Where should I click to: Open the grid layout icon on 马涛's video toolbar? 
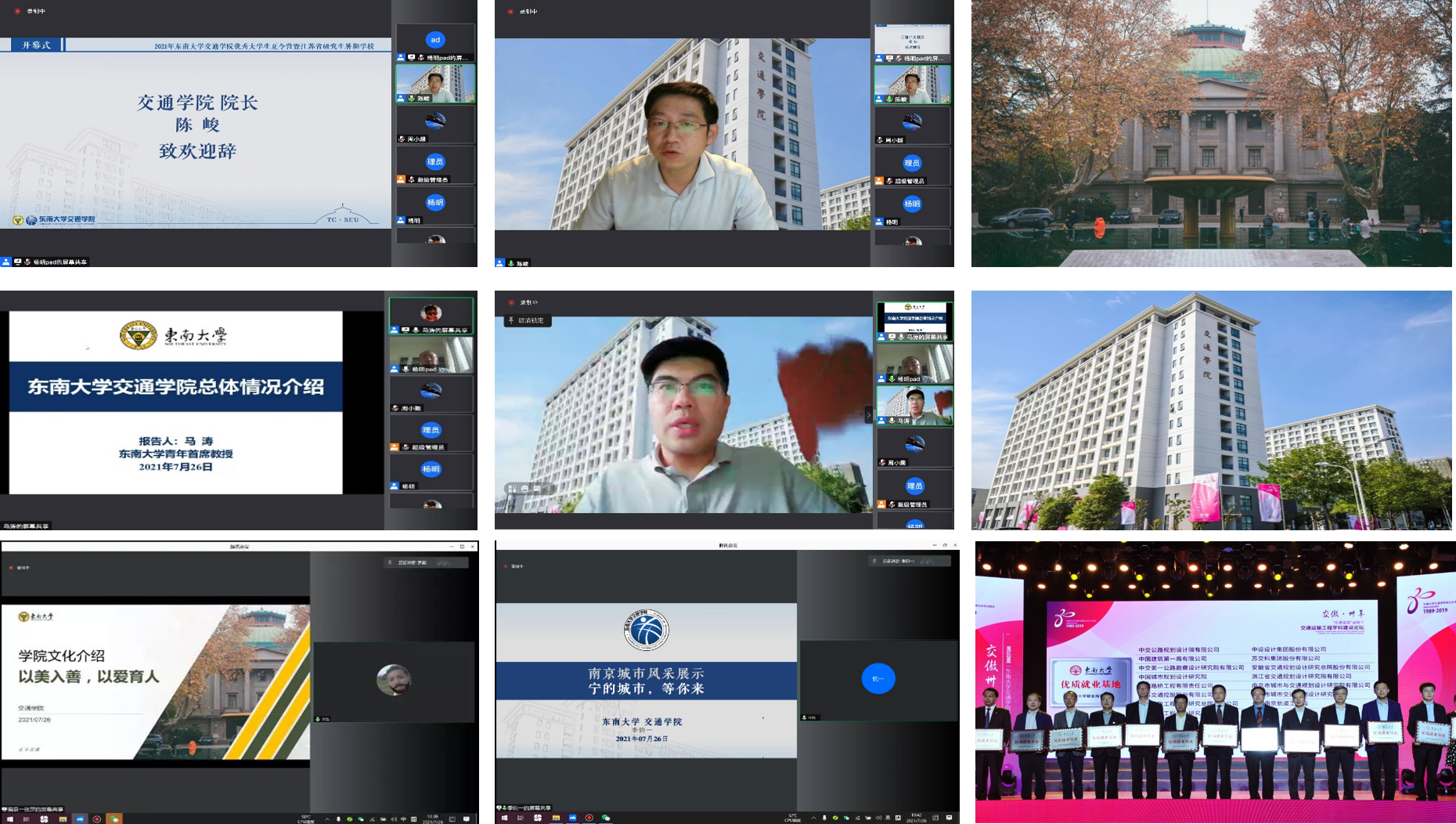(512, 489)
